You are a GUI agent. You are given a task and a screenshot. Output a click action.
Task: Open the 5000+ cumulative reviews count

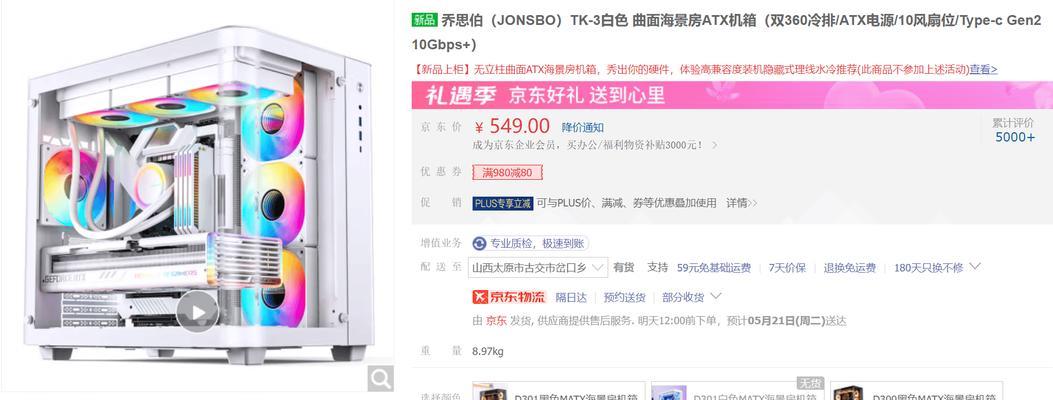coord(1015,137)
